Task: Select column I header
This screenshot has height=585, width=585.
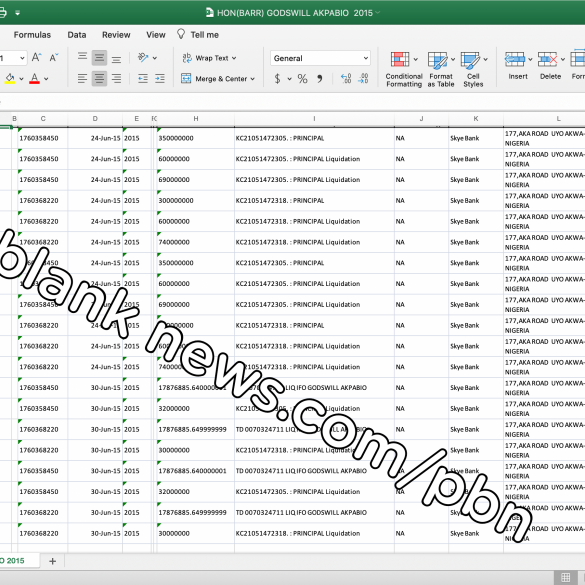Action: [314, 119]
